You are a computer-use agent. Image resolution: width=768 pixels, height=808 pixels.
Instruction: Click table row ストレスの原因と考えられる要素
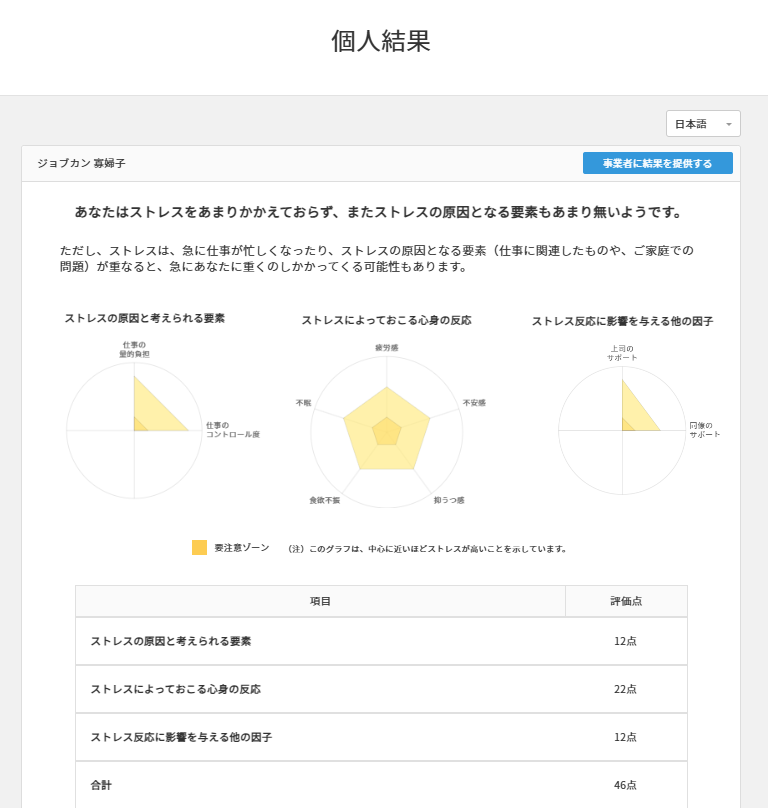click(x=381, y=641)
